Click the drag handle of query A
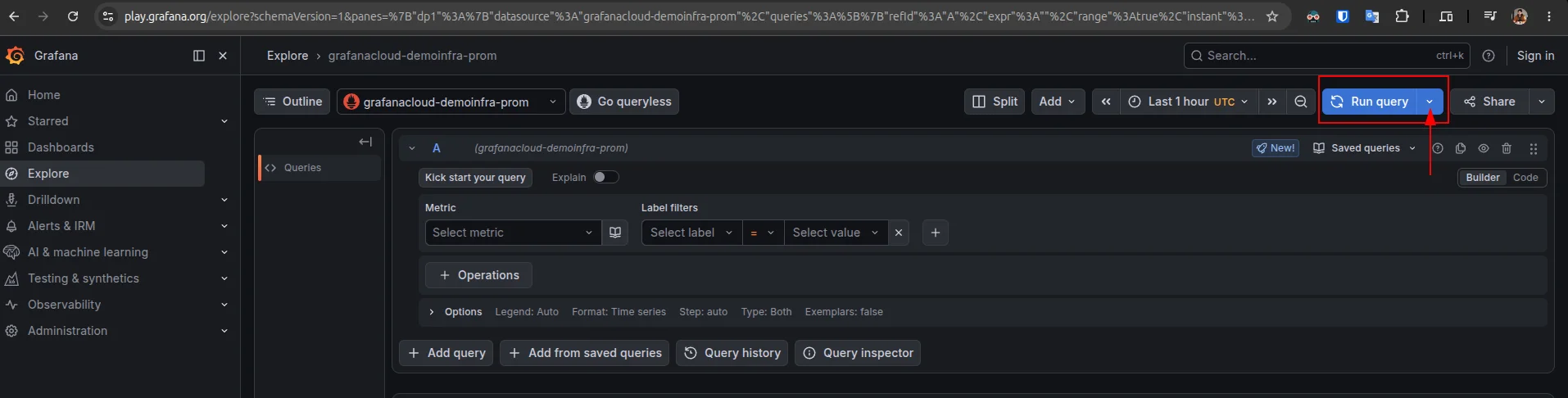 tap(1534, 148)
